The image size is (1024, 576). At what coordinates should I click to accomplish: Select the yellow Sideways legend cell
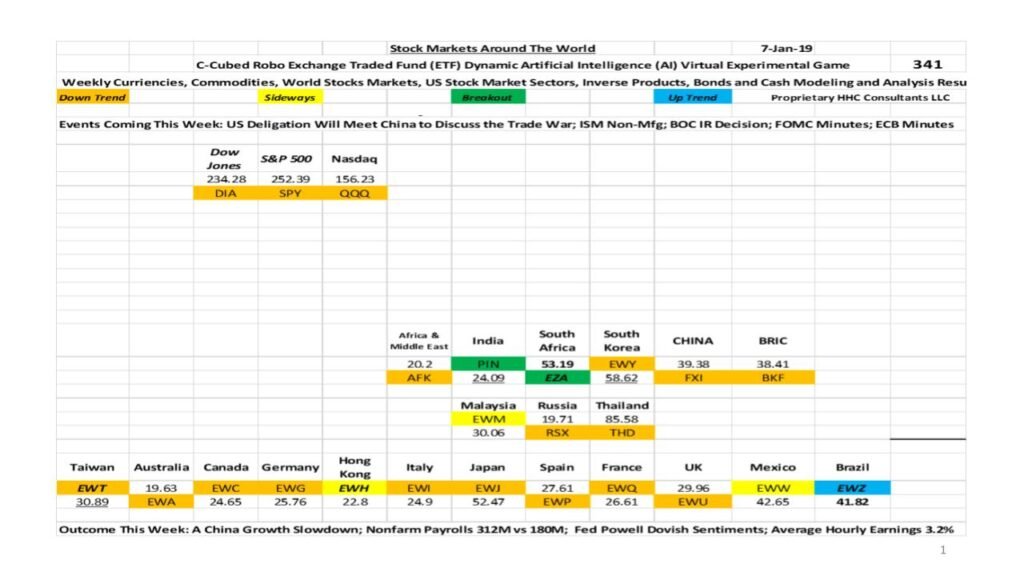point(290,98)
